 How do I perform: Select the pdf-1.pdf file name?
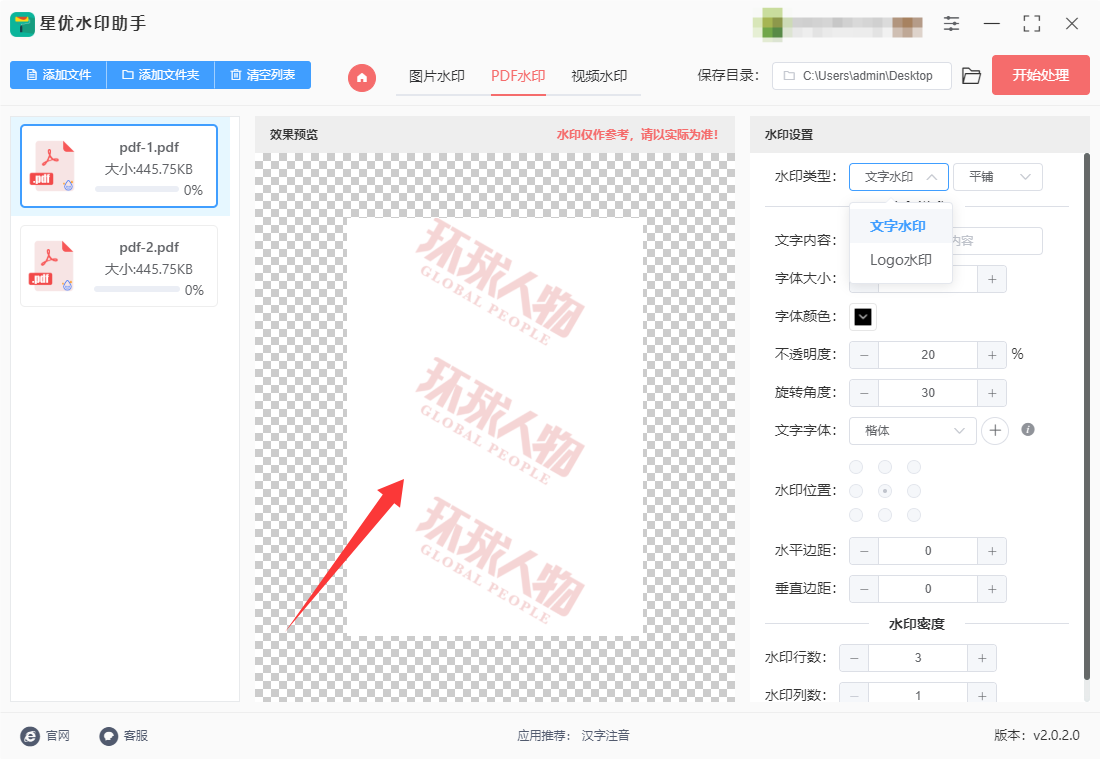(x=149, y=148)
